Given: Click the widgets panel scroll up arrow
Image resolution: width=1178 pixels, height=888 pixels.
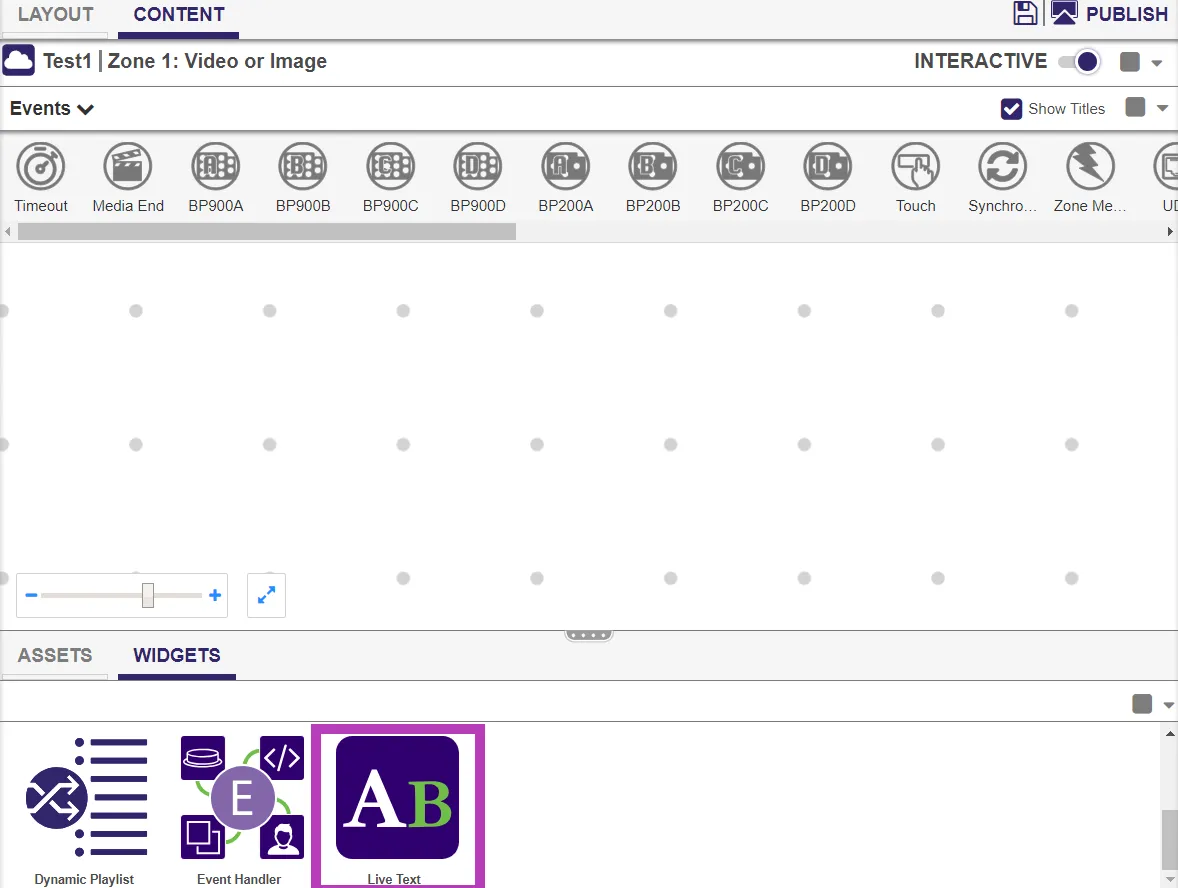Looking at the screenshot, I should [1170, 732].
